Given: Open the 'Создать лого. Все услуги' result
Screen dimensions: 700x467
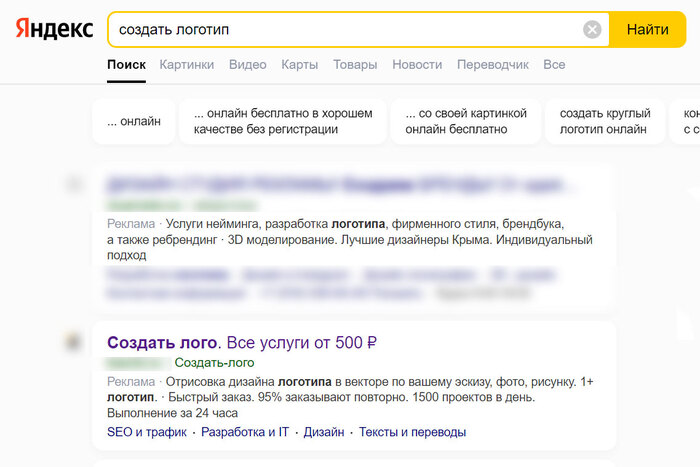Looking at the screenshot, I should [x=242, y=343].
